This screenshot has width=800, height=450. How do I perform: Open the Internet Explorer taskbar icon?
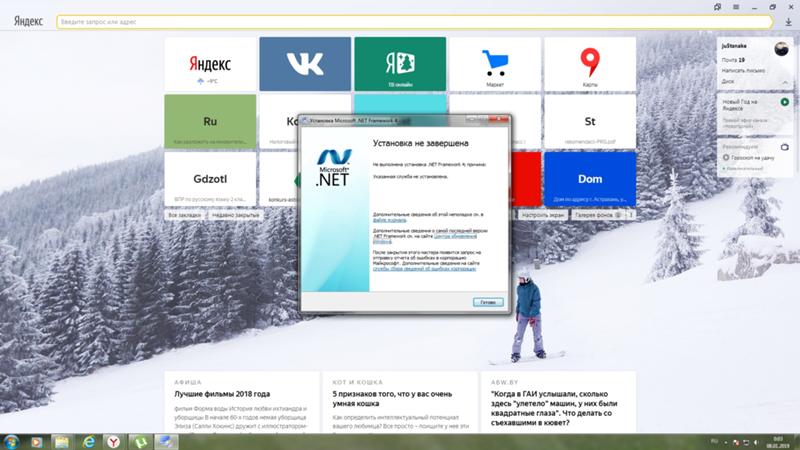coord(89,442)
